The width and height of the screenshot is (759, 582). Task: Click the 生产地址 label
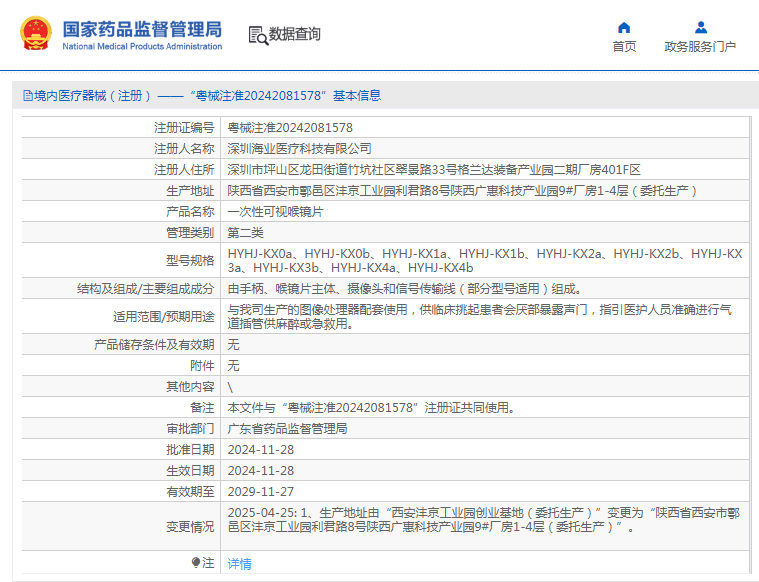tap(190, 191)
